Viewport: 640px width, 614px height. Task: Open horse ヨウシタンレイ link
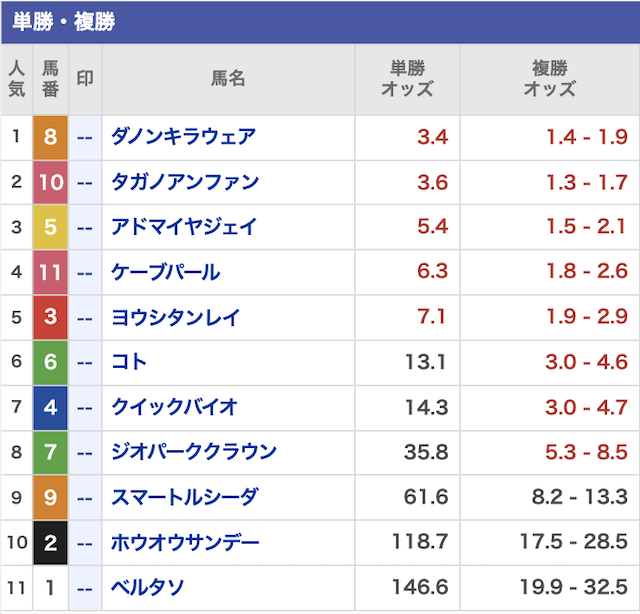pyautogui.click(x=176, y=317)
